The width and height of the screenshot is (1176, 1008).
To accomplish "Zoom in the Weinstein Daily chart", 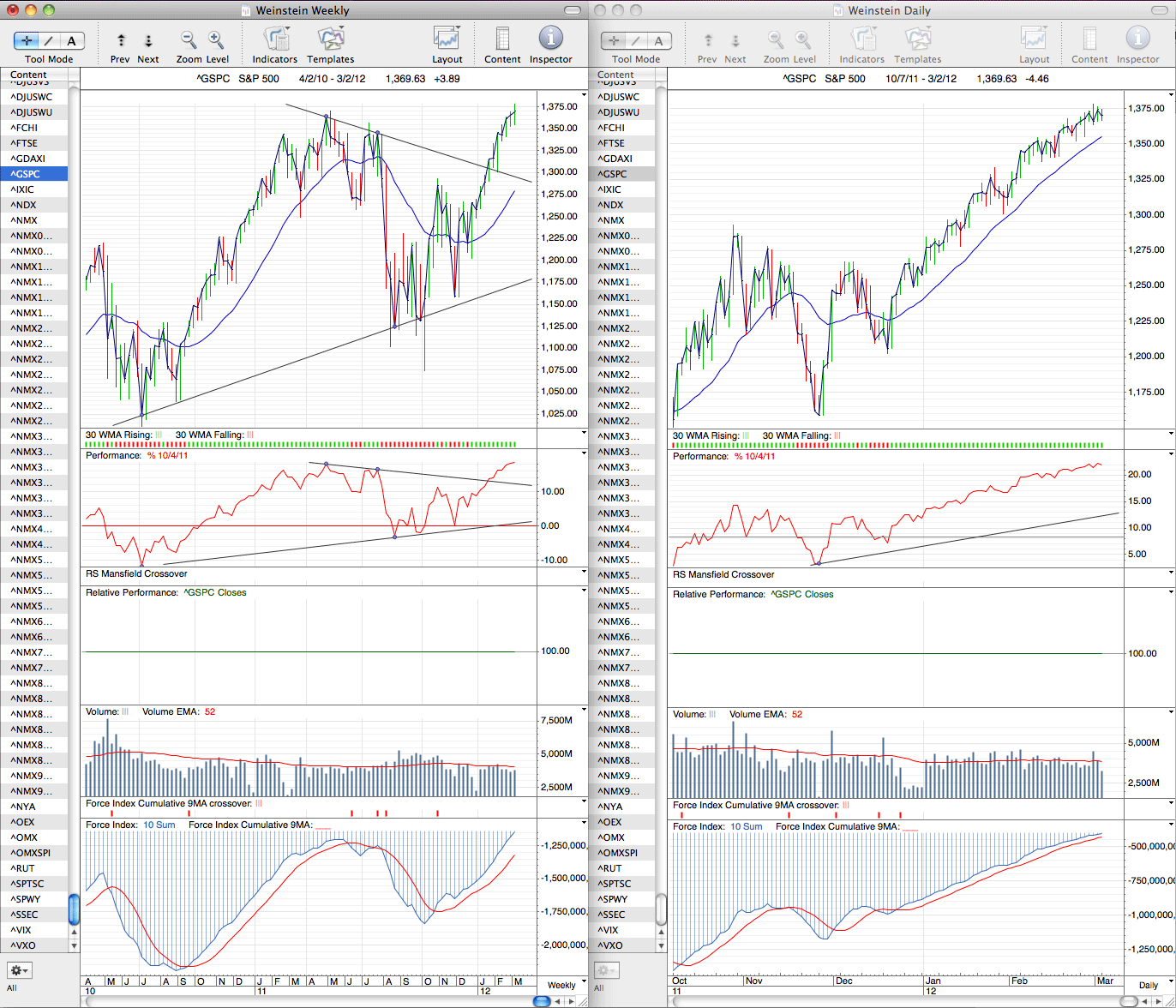I will pos(803,40).
